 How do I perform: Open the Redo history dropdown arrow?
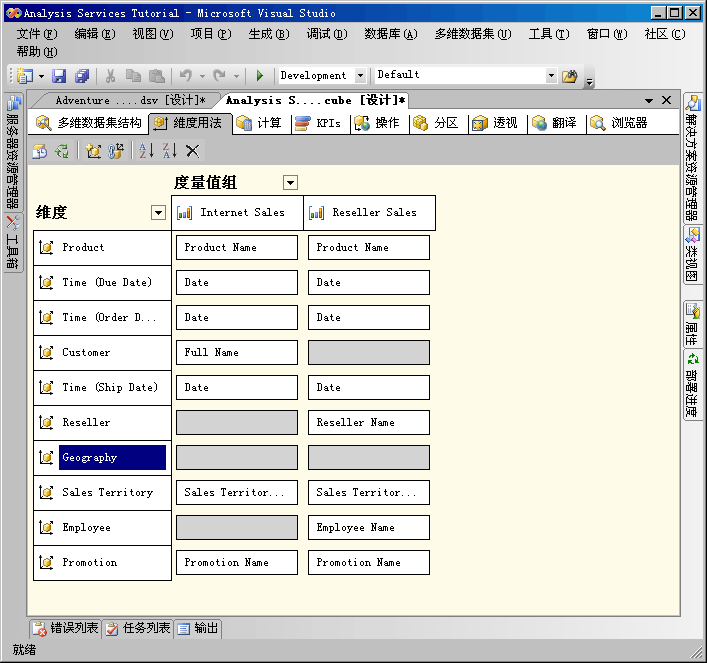pyautogui.click(x=236, y=76)
